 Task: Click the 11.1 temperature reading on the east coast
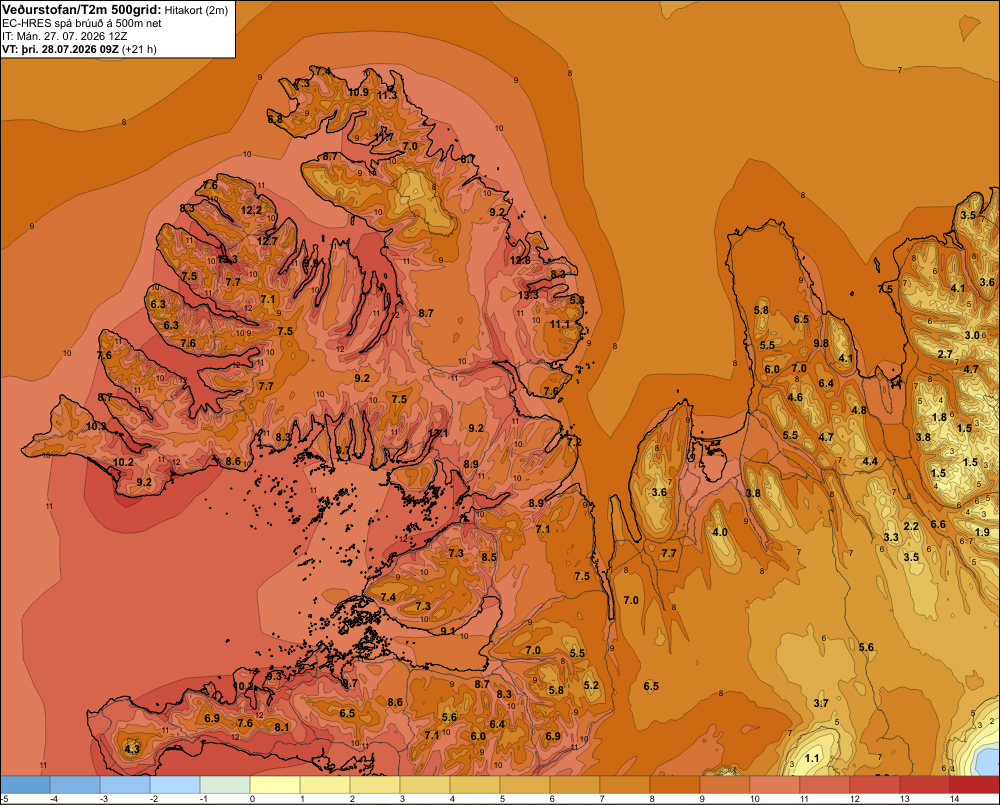(x=560, y=325)
